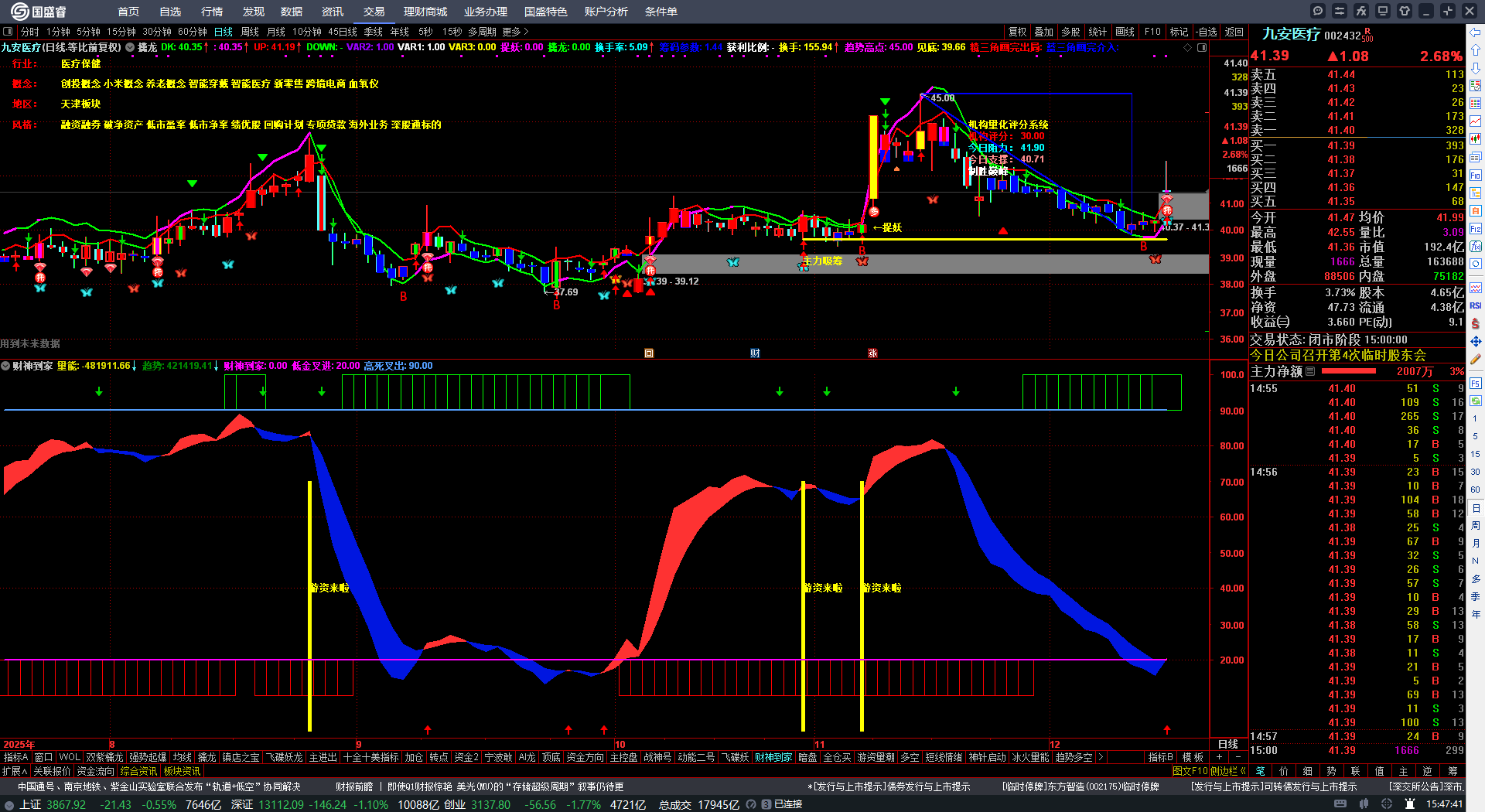Click the list icon next to 主力净额

coord(1310,371)
